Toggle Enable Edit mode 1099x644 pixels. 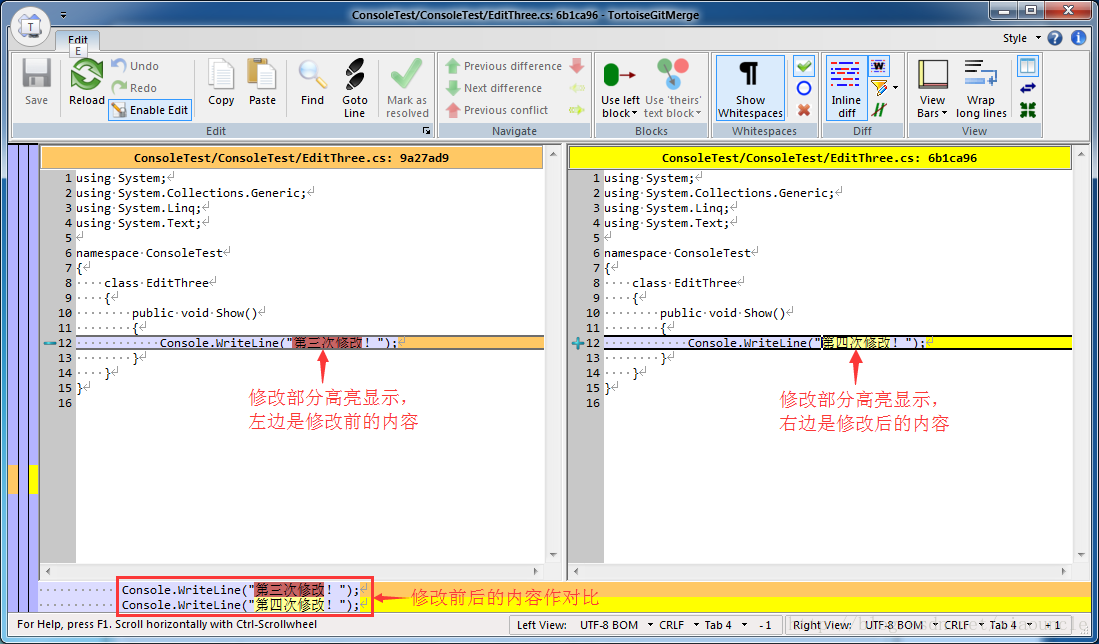point(150,110)
